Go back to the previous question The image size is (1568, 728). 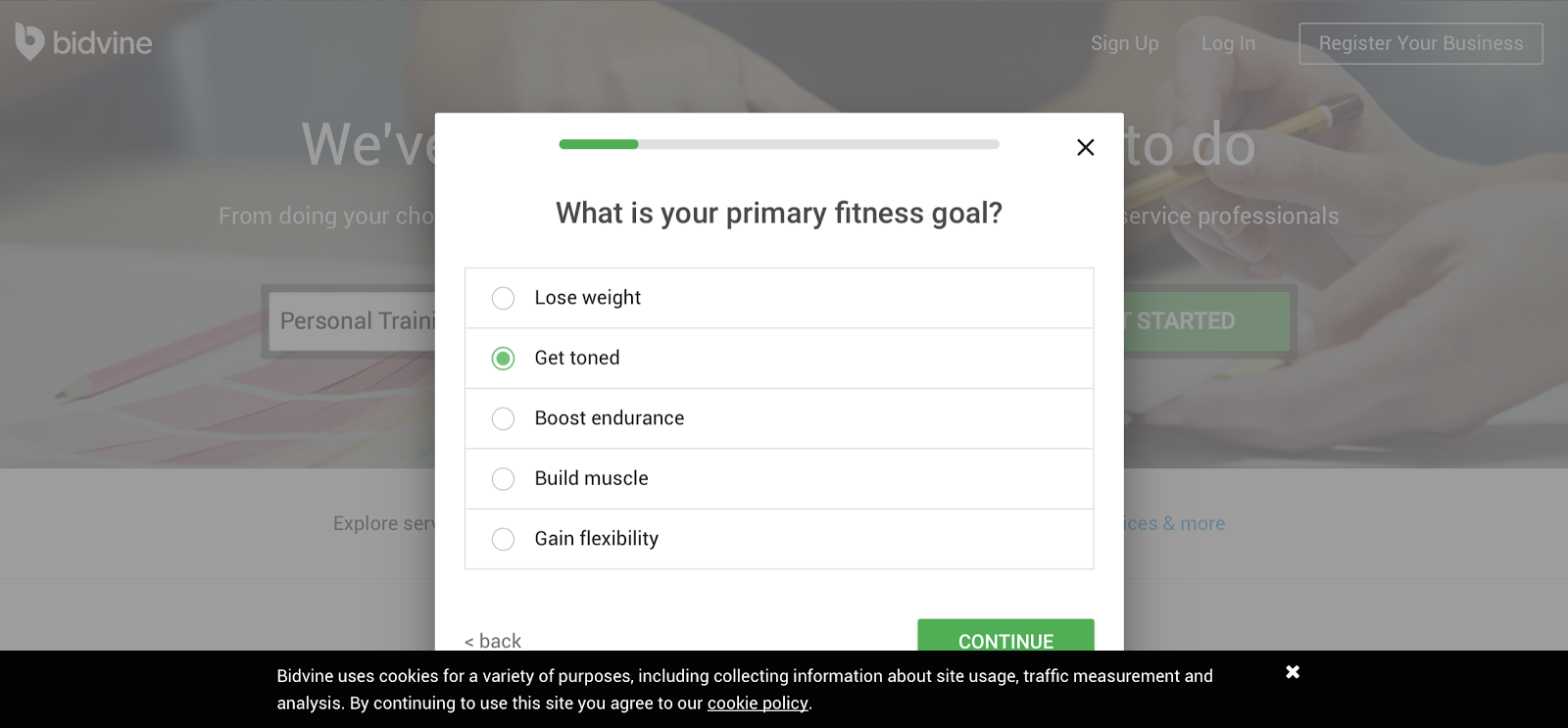(x=493, y=641)
